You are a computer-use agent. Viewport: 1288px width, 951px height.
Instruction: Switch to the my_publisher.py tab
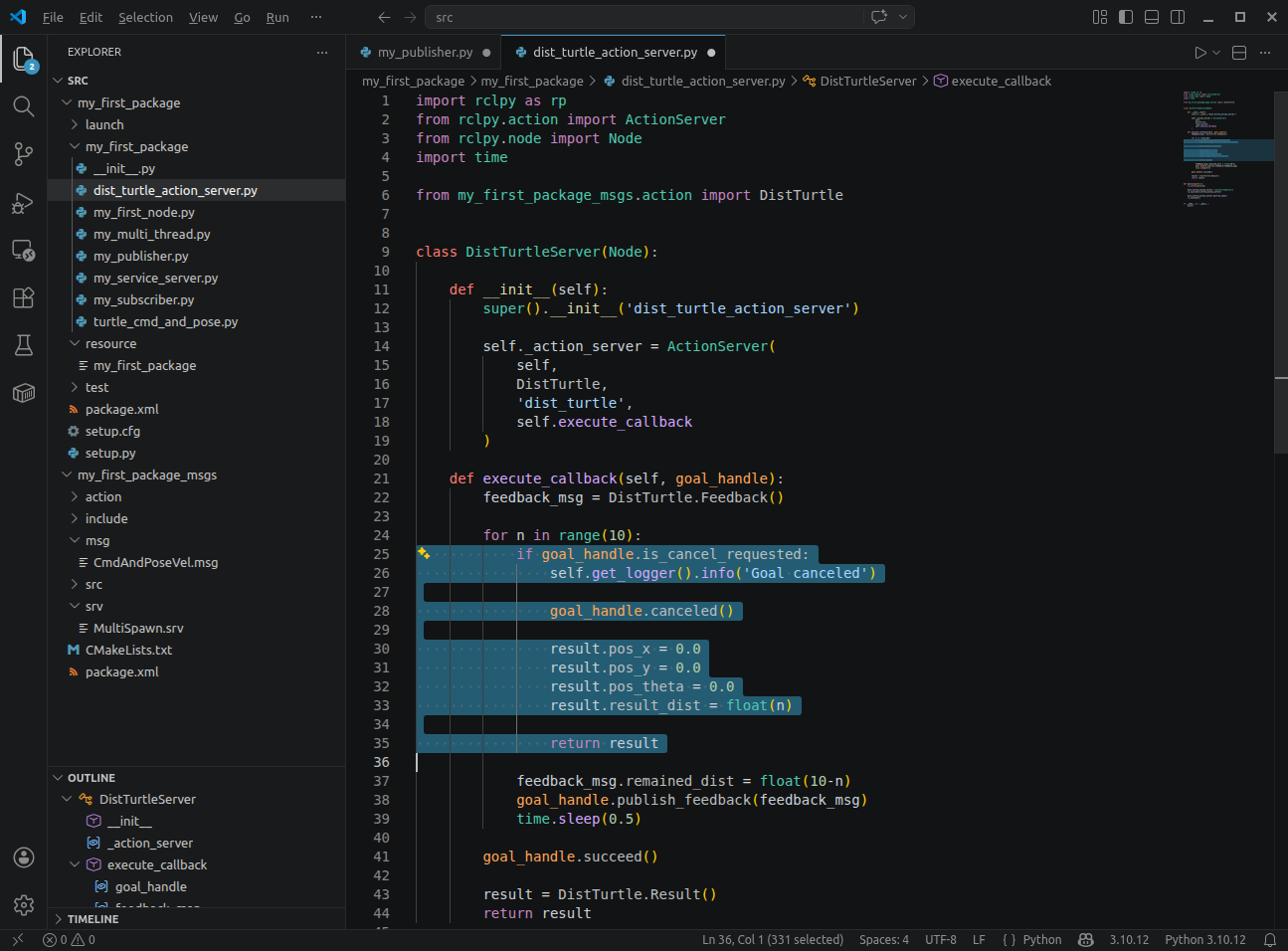tap(425, 53)
